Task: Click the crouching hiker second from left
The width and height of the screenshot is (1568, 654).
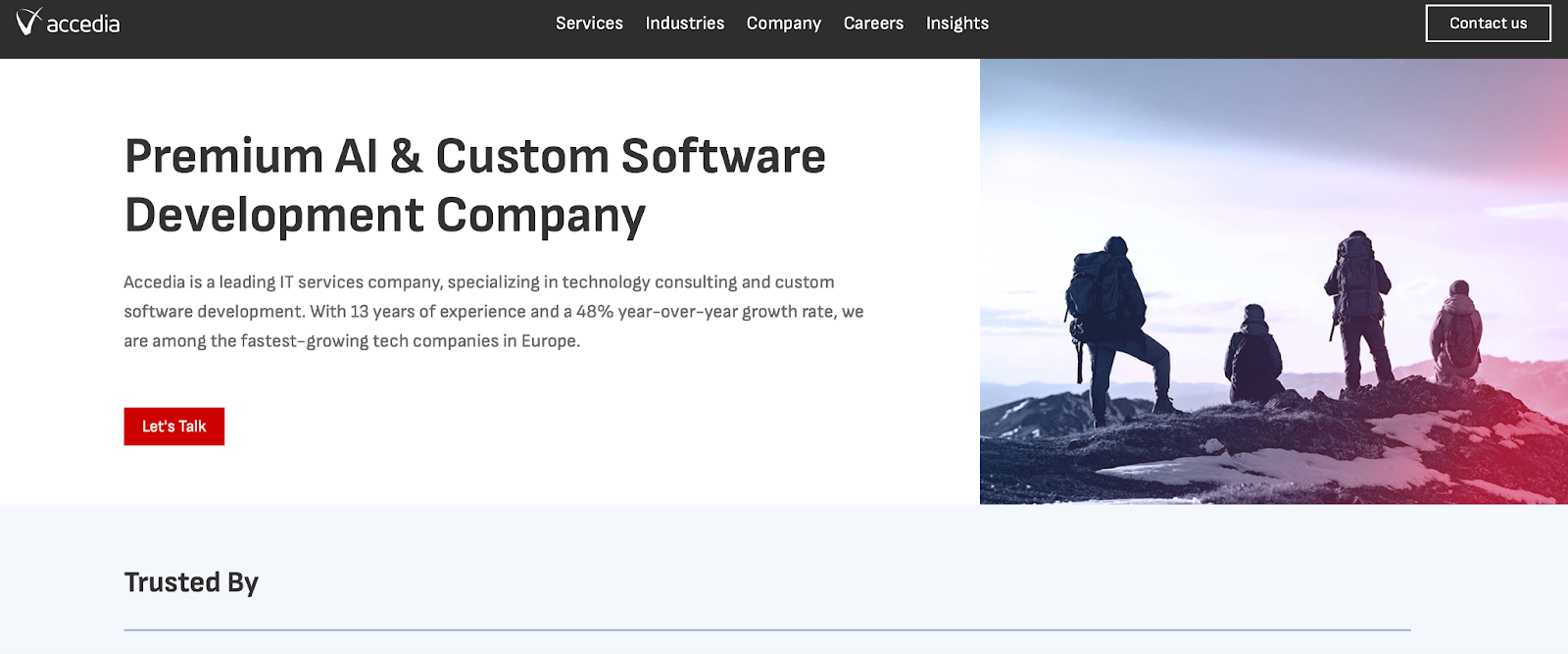Action: [1252, 355]
